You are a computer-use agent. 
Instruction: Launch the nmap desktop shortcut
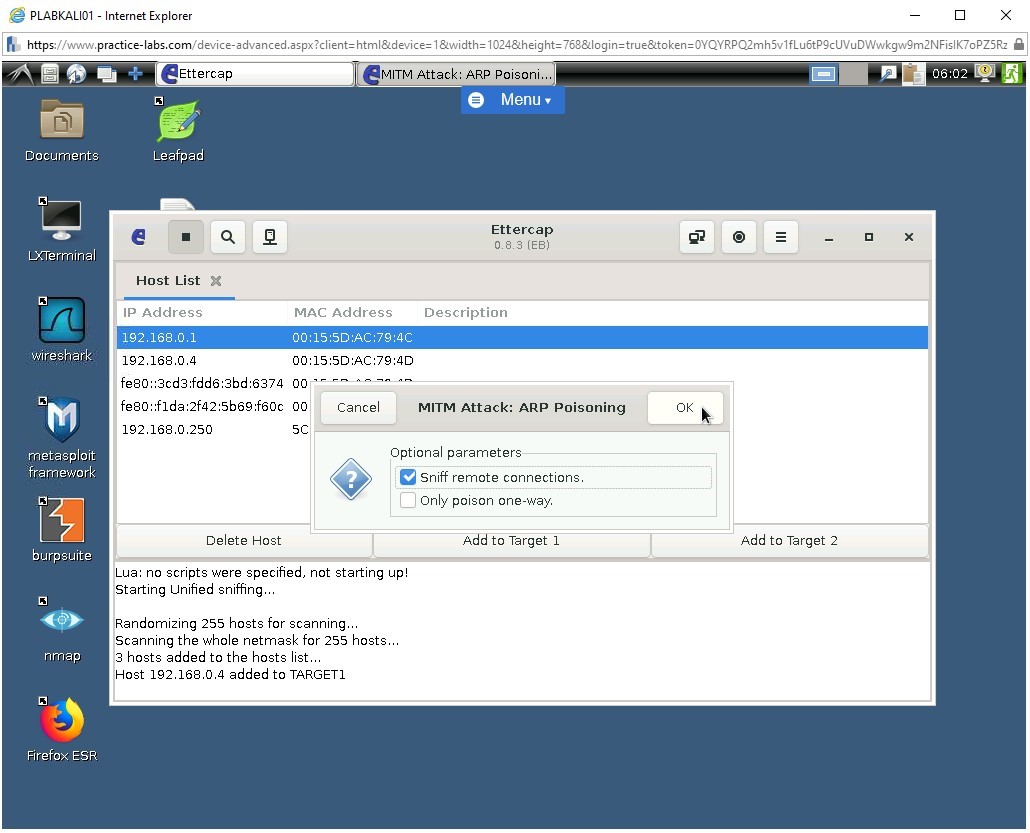[61, 620]
